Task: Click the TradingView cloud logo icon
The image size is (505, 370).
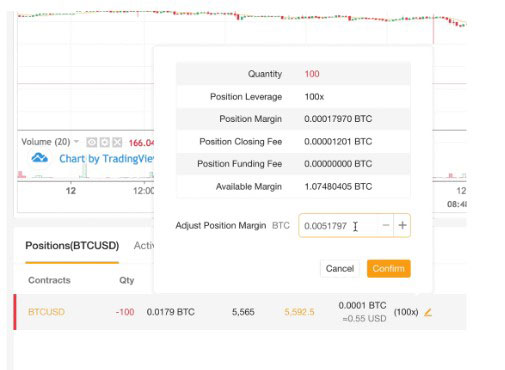Action: click(40, 158)
